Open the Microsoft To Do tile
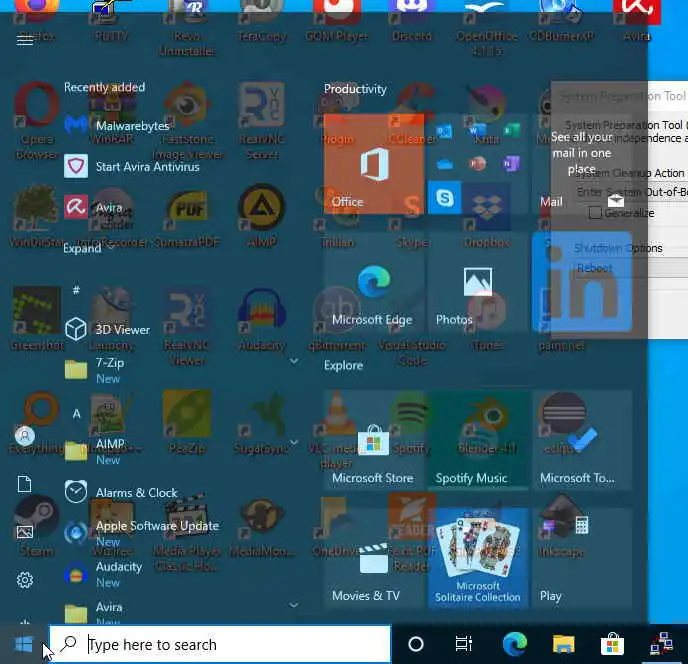The width and height of the screenshot is (688, 664). tap(582, 440)
